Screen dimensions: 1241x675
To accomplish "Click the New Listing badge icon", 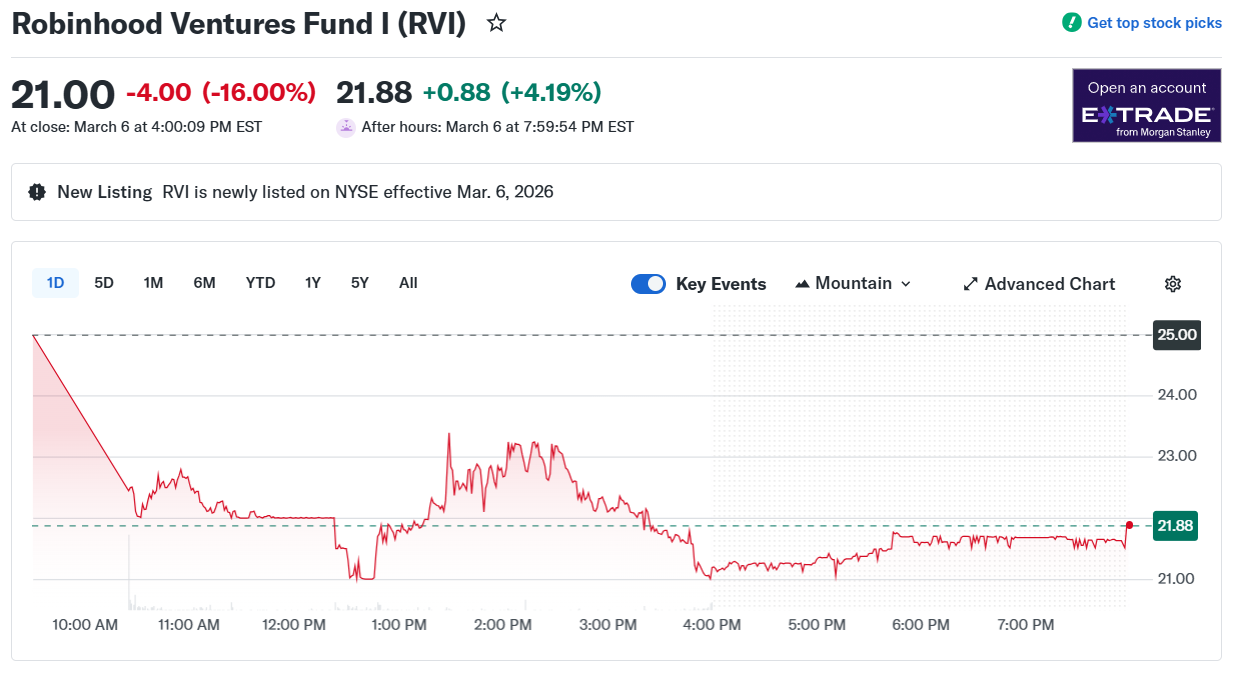I will [x=37, y=192].
